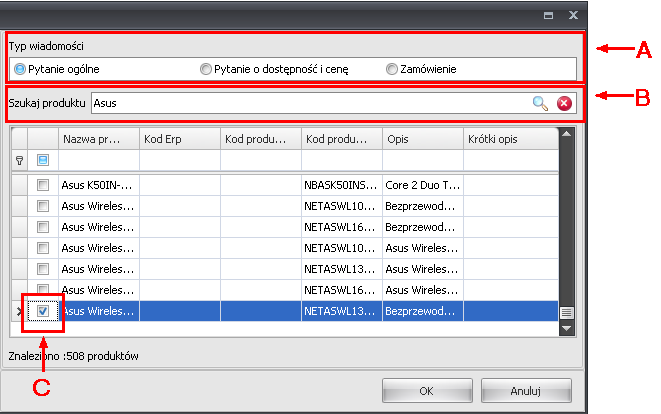
Task: Tick checkbox in first NETASWL10 Bezprzewod row
Action: tap(43, 206)
